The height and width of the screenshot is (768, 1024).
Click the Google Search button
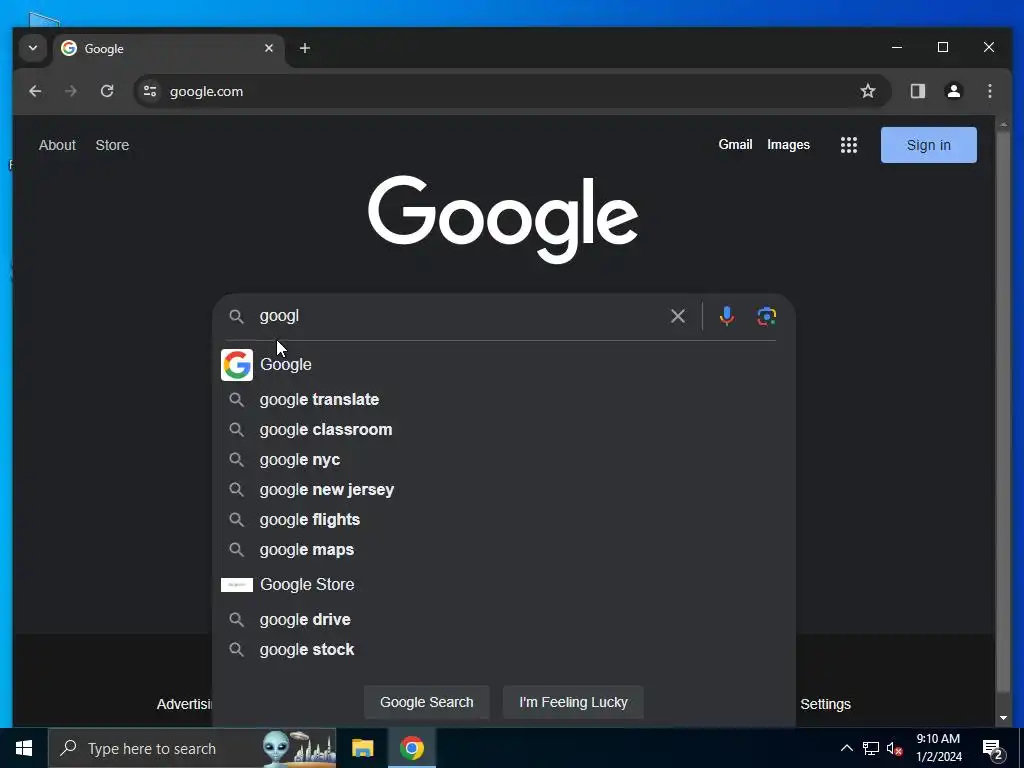coord(426,702)
